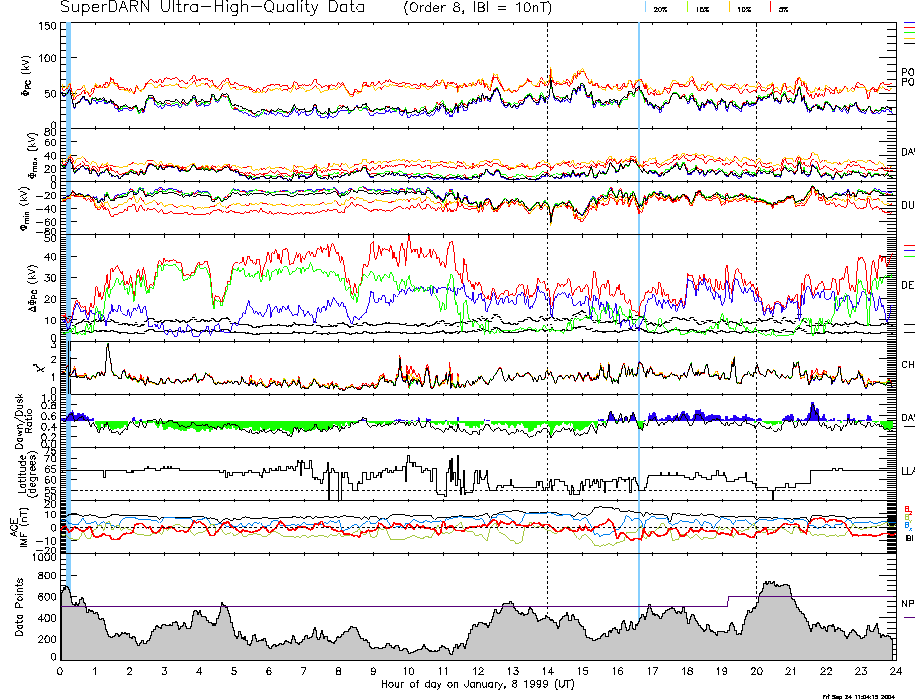
Task: Click the light blue vertical line near hour 16.6
Action: [639, 300]
